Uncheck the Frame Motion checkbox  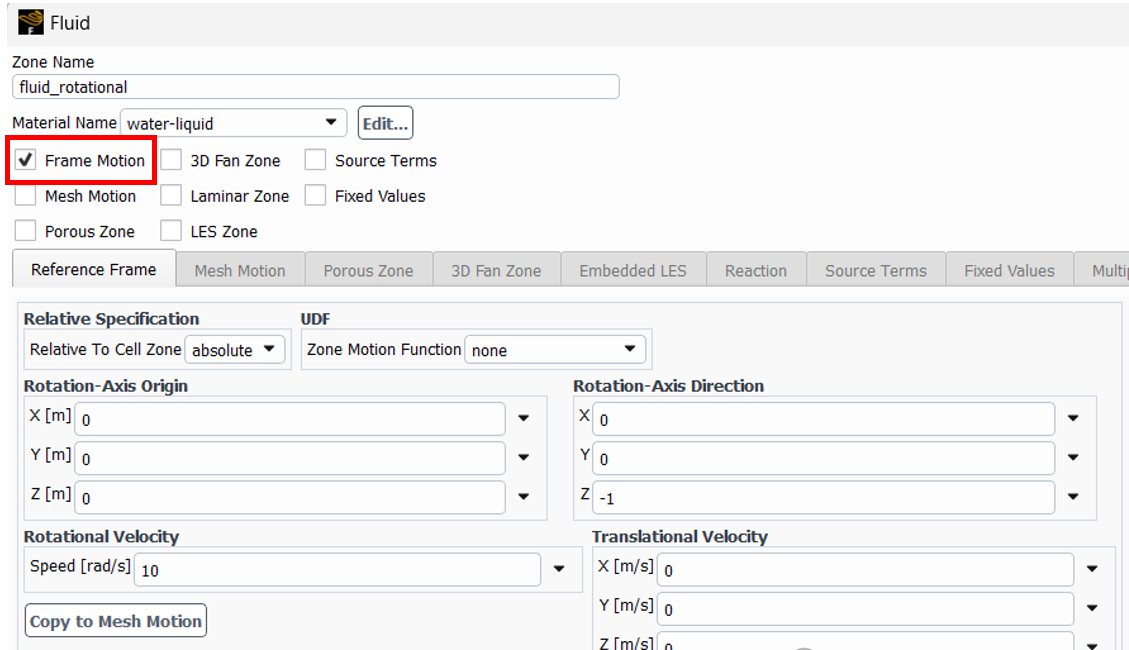click(x=26, y=161)
